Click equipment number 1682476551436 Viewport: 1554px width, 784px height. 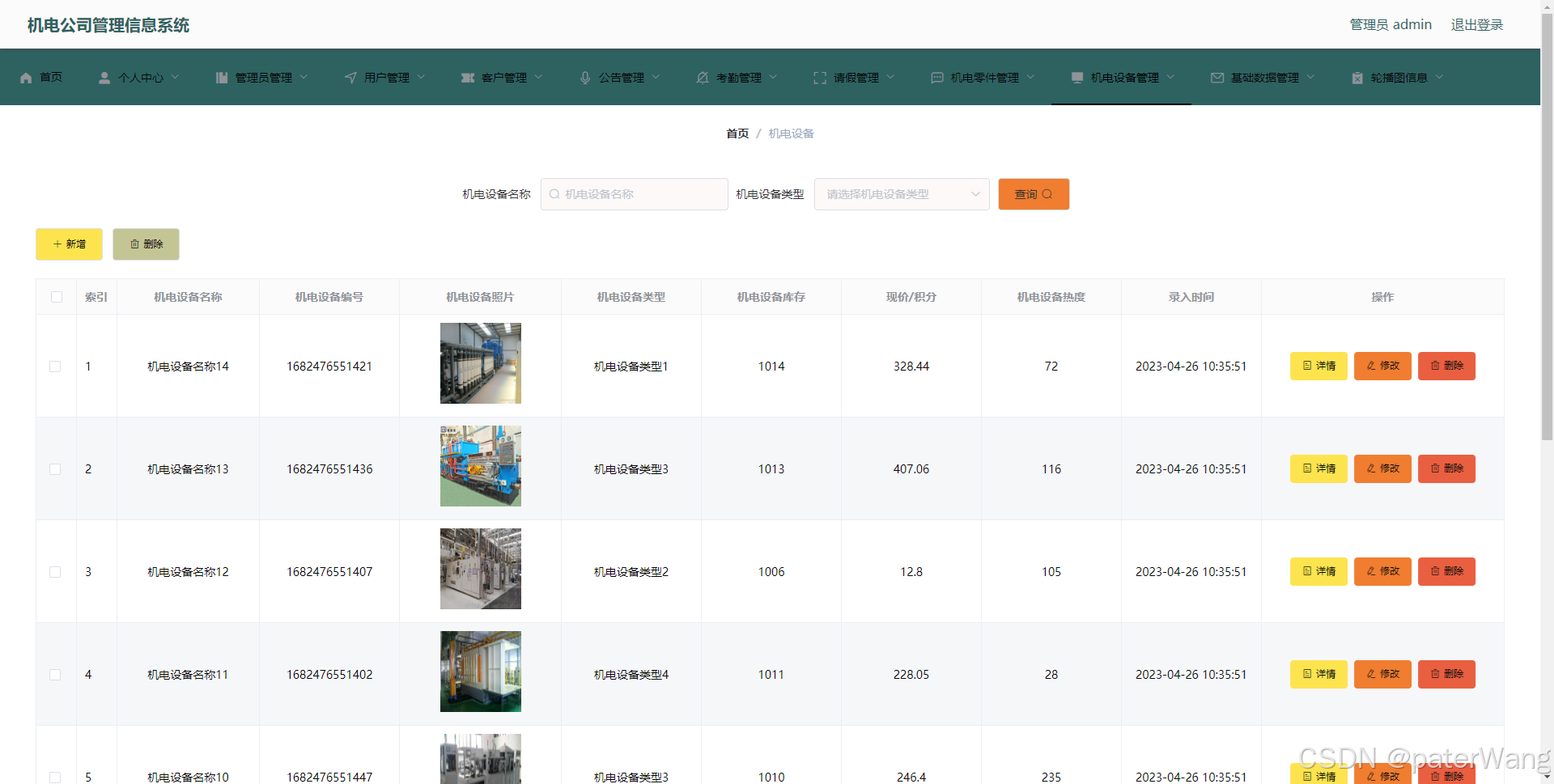(x=329, y=469)
